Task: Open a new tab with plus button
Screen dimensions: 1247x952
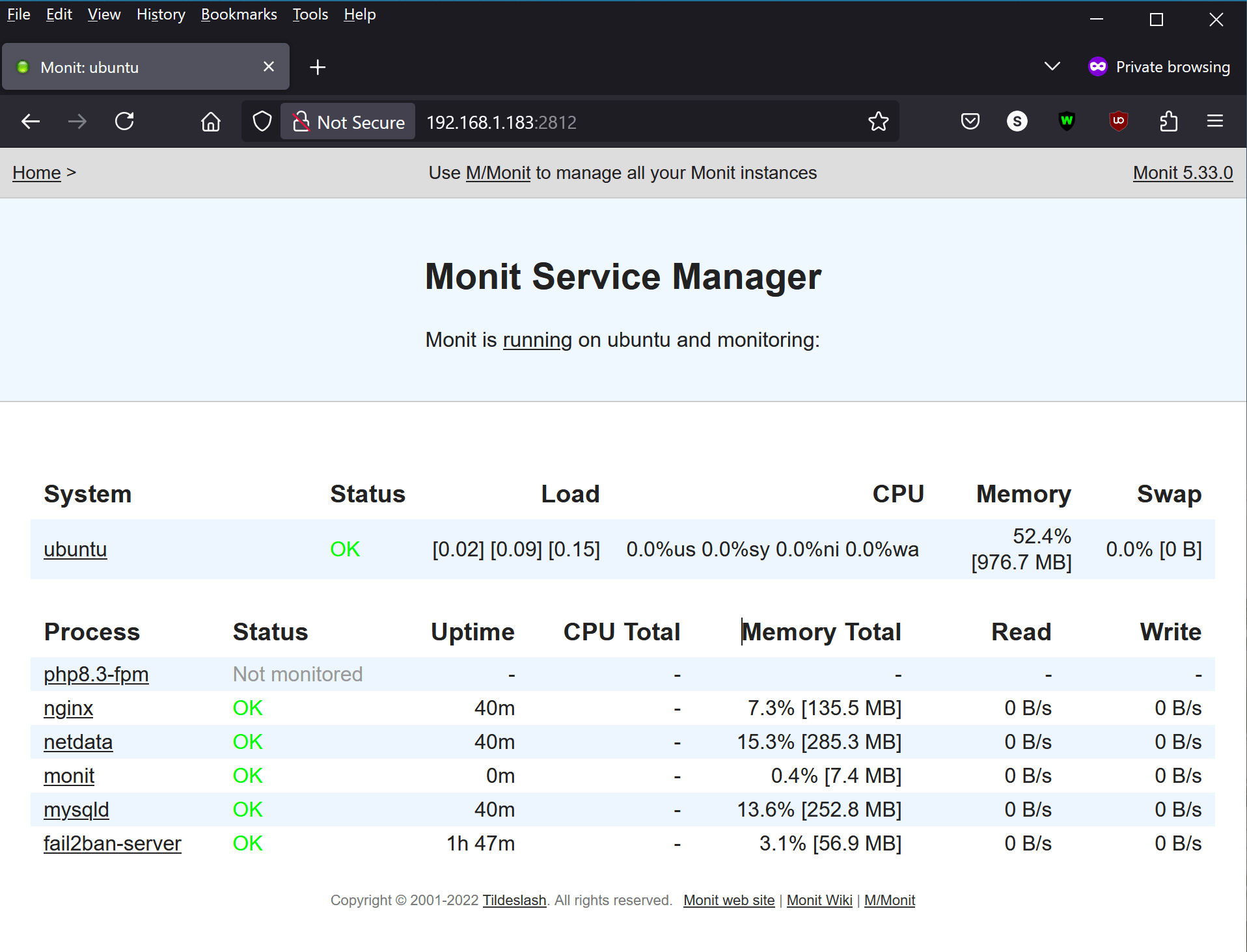Action: click(318, 67)
